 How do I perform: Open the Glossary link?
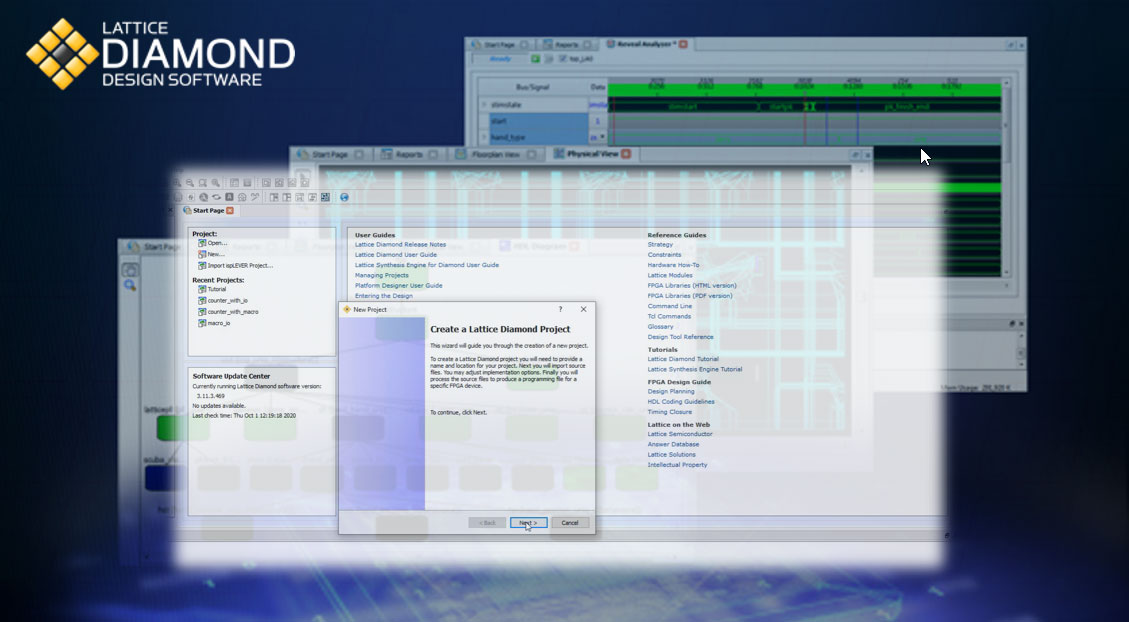pos(660,327)
